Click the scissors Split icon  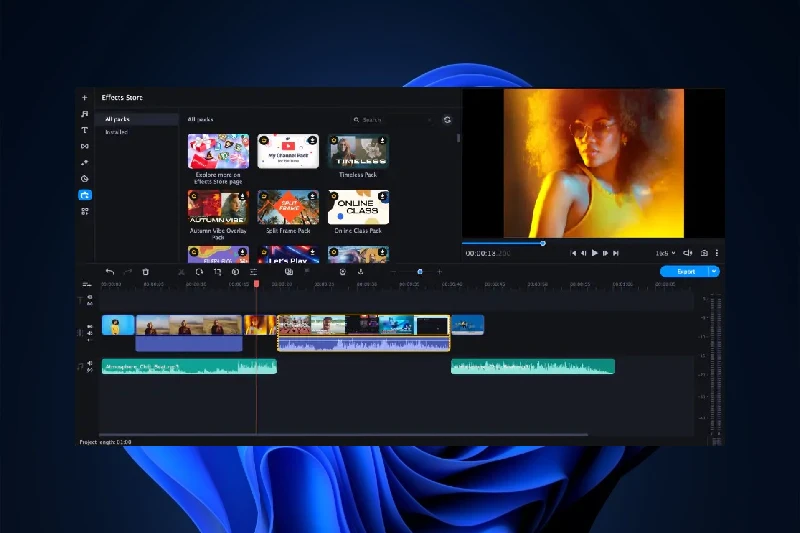(181, 272)
